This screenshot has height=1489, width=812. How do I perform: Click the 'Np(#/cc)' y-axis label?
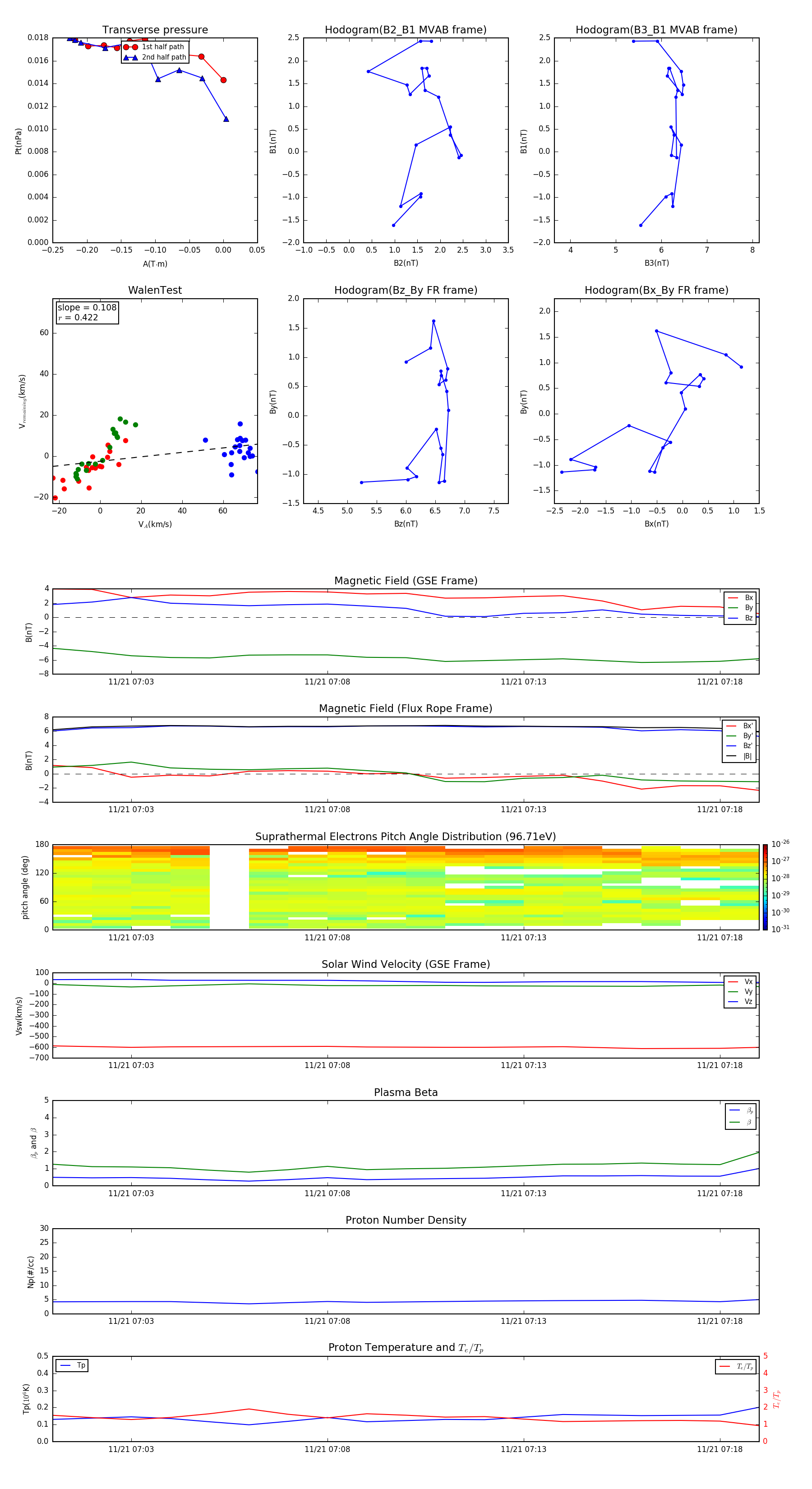pos(31,1271)
